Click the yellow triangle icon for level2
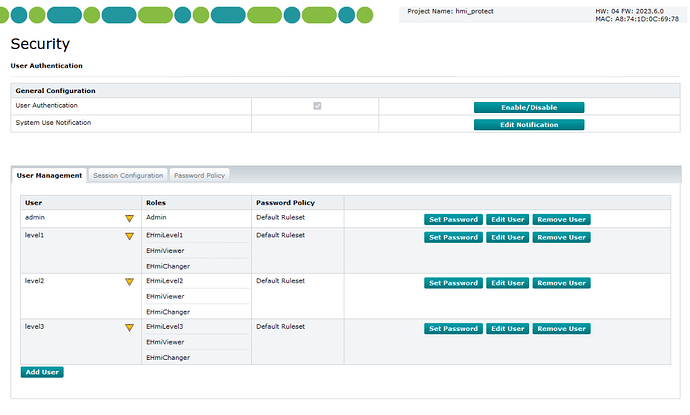690x415 pixels. 129,282
